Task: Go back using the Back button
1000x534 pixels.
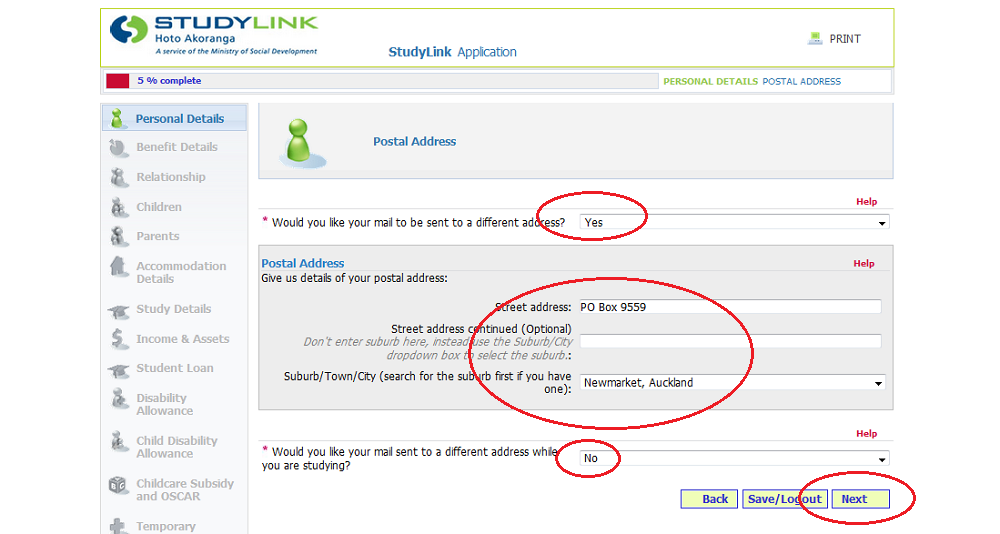Action: (709, 499)
